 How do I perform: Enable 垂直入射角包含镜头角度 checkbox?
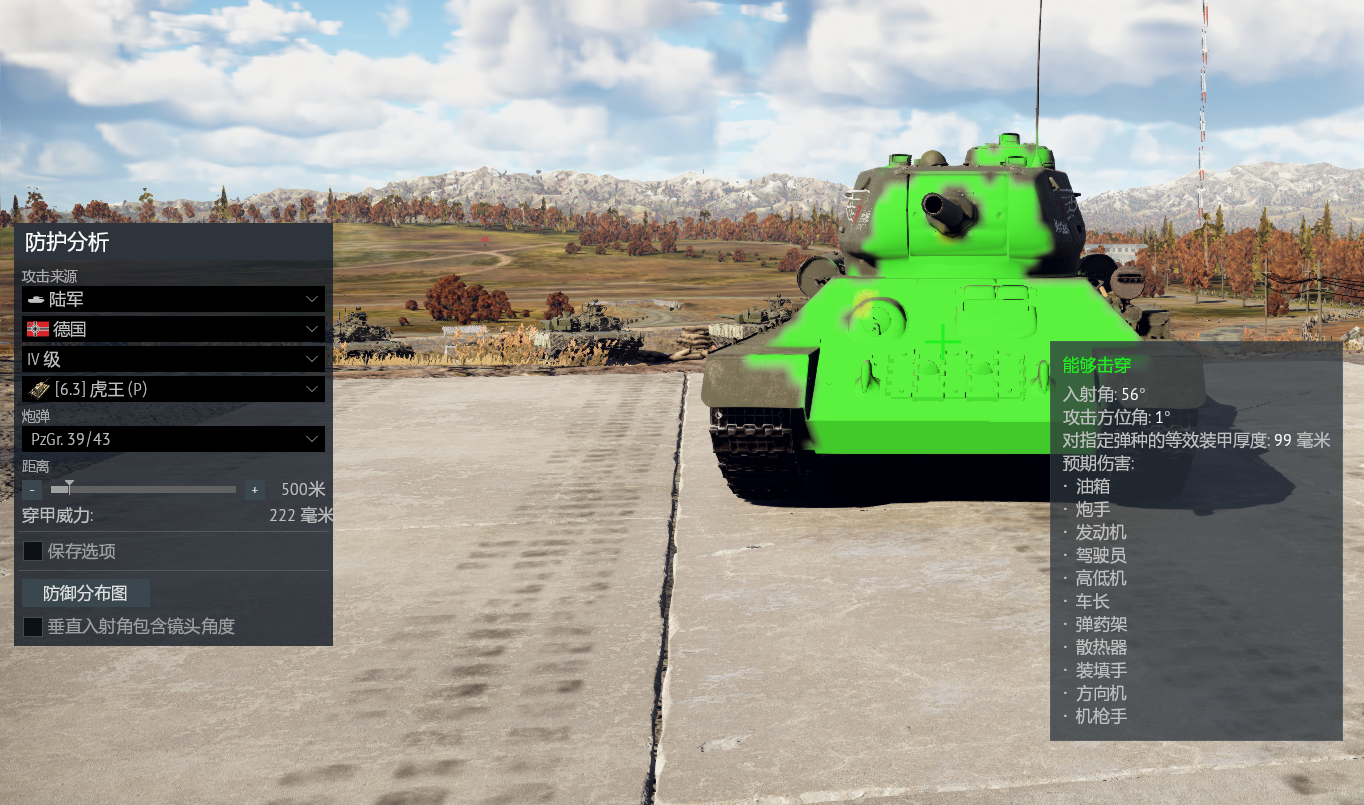33,626
